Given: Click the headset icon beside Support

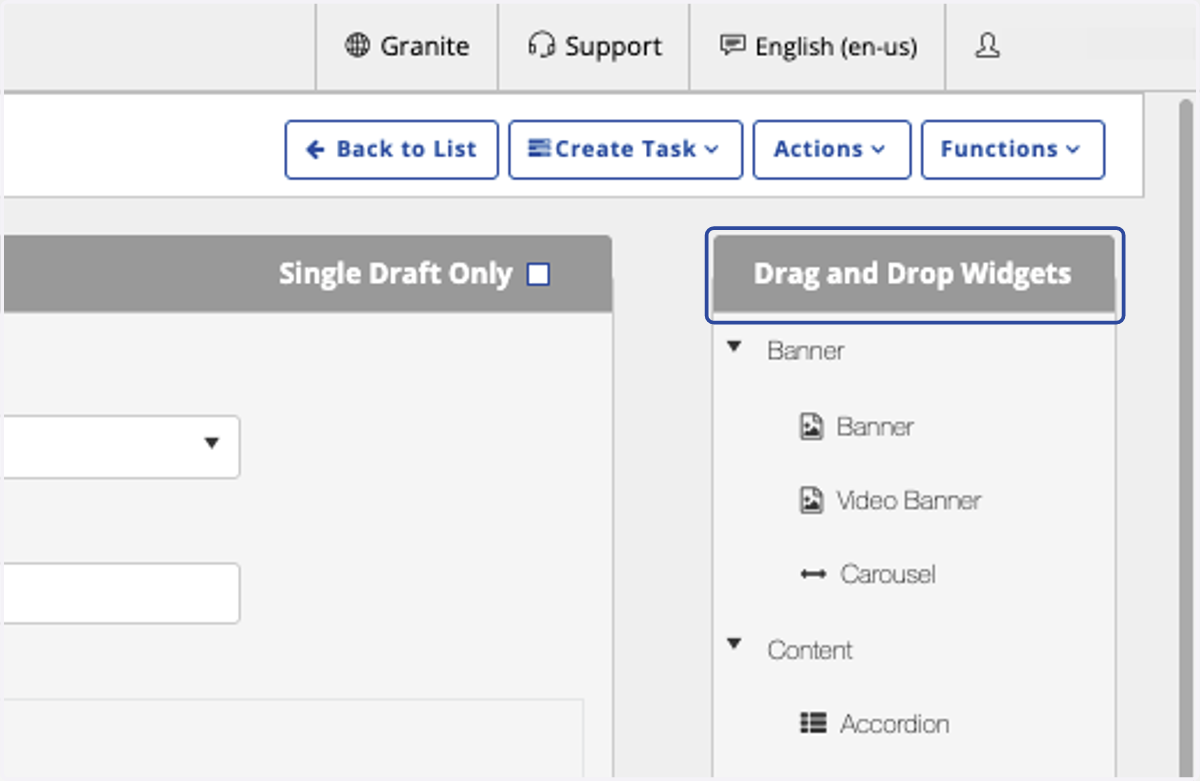Looking at the screenshot, I should 541,46.
